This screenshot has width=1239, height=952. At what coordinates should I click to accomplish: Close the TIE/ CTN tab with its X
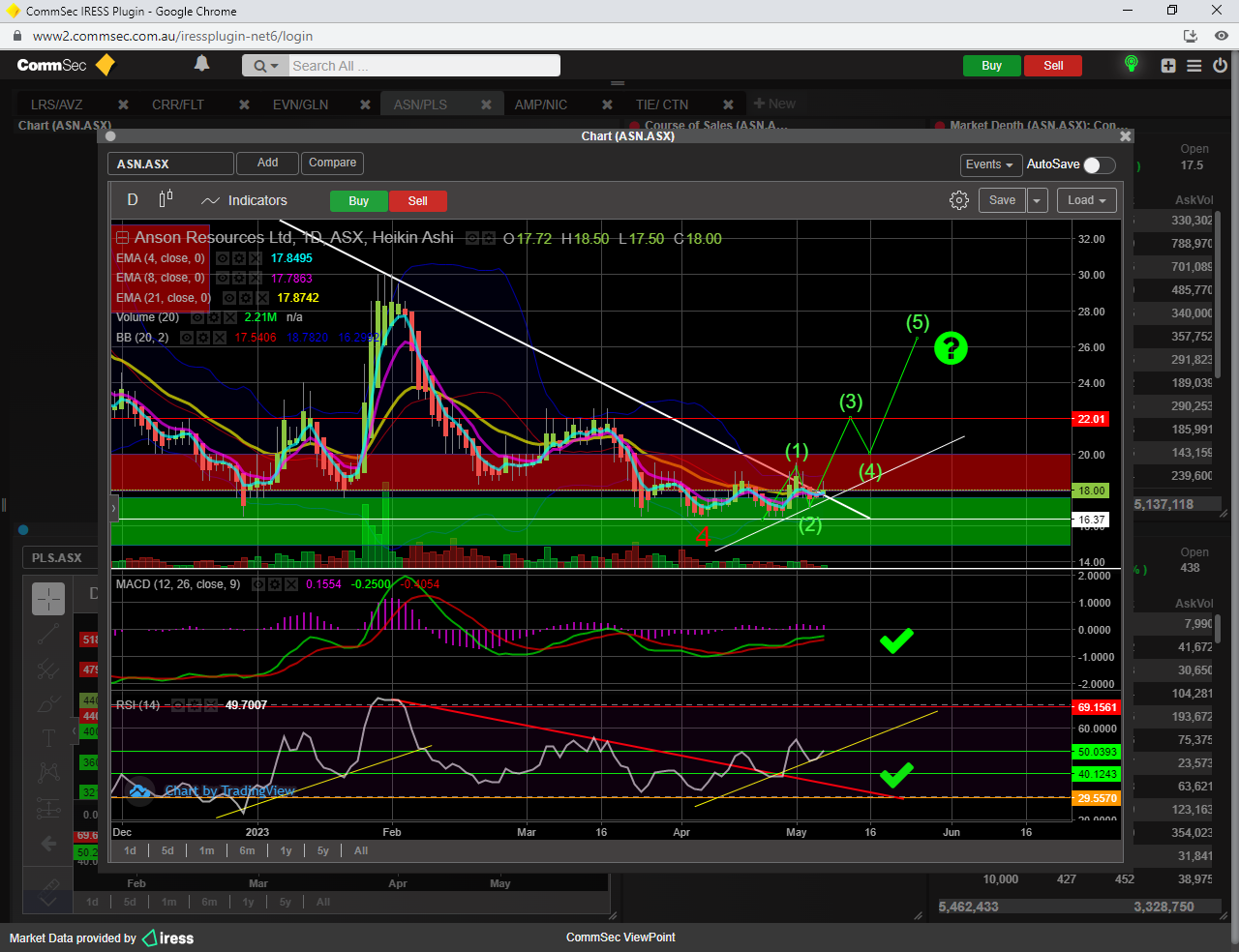click(728, 104)
